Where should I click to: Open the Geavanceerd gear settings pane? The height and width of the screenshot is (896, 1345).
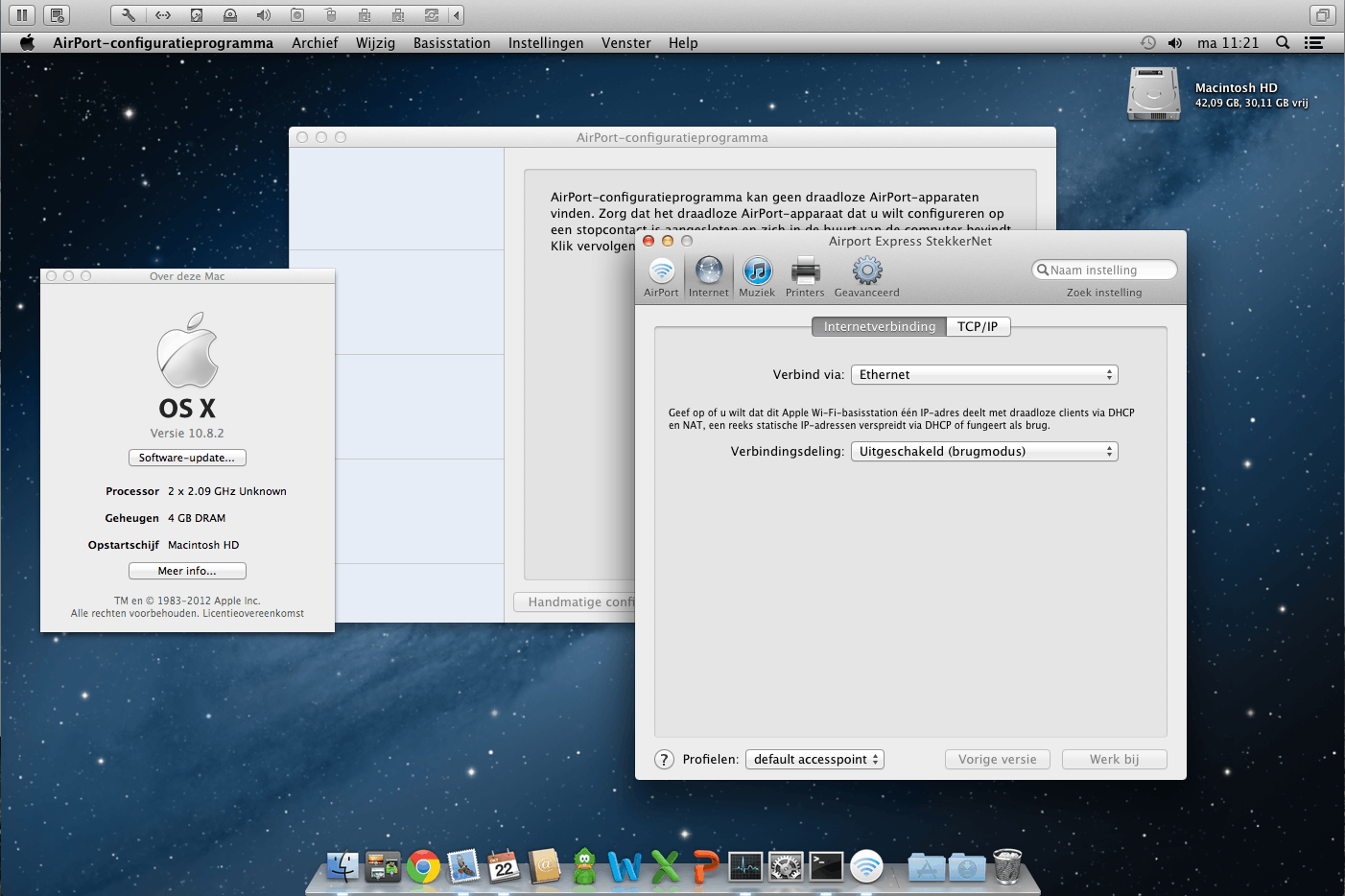point(866,272)
